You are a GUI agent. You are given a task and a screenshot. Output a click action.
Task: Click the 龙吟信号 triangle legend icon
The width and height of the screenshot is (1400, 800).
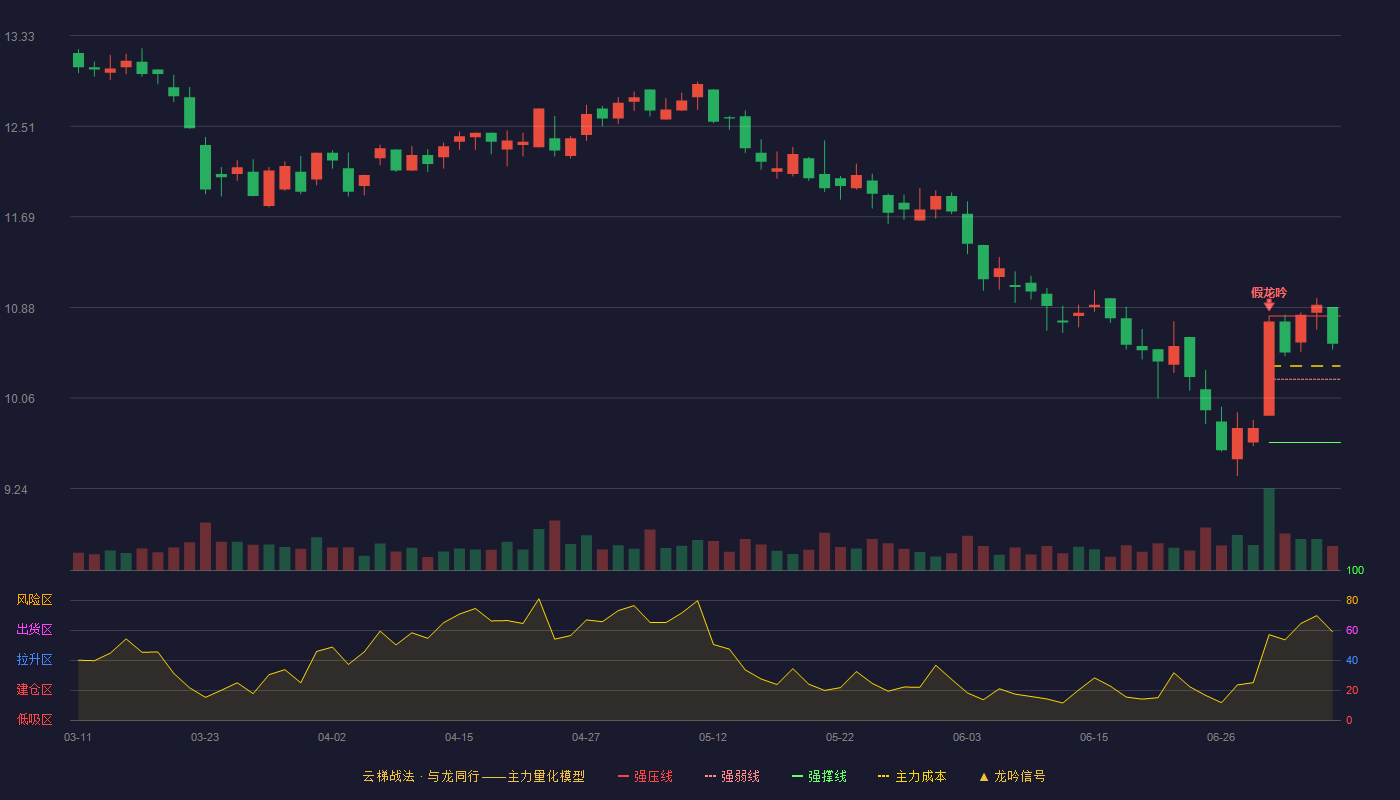(983, 776)
